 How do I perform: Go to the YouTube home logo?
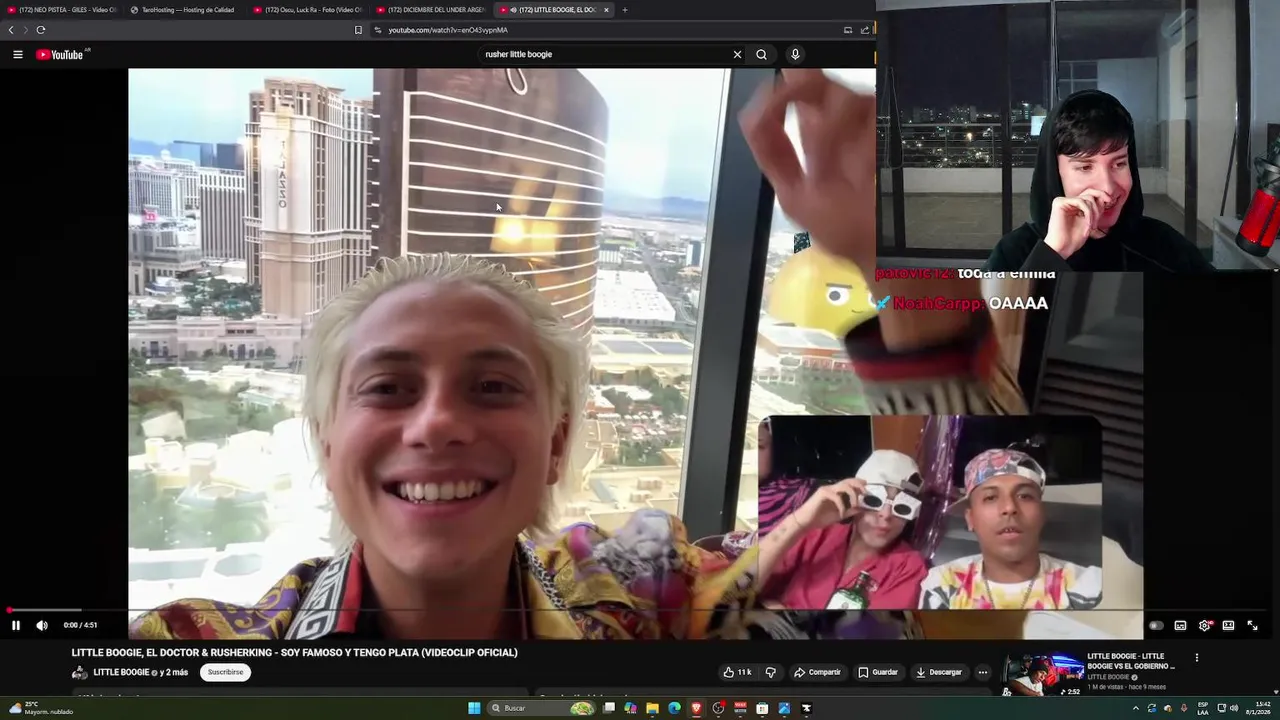(x=60, y=54)
